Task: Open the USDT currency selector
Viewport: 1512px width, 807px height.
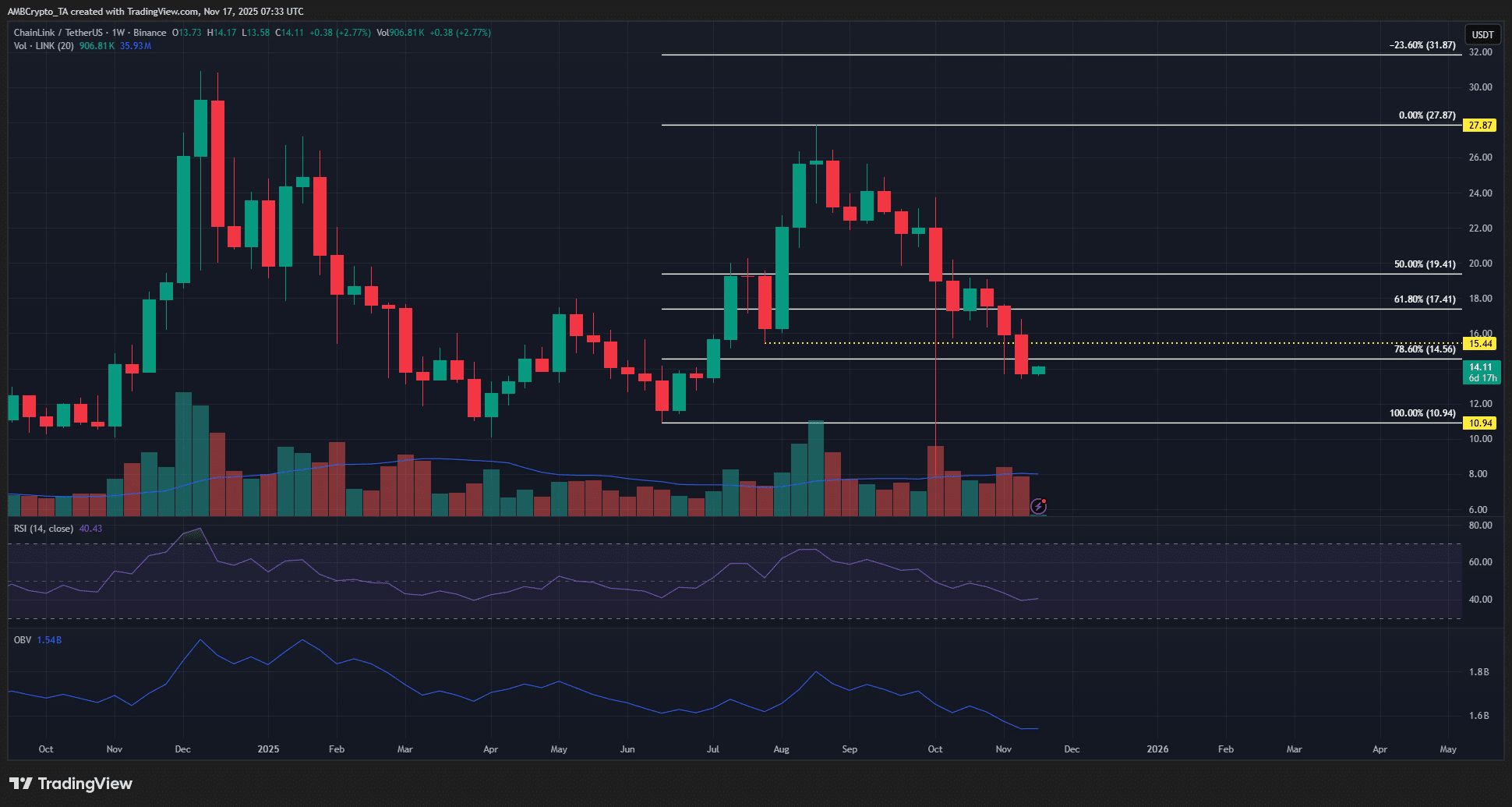Action: [1482, 34]
